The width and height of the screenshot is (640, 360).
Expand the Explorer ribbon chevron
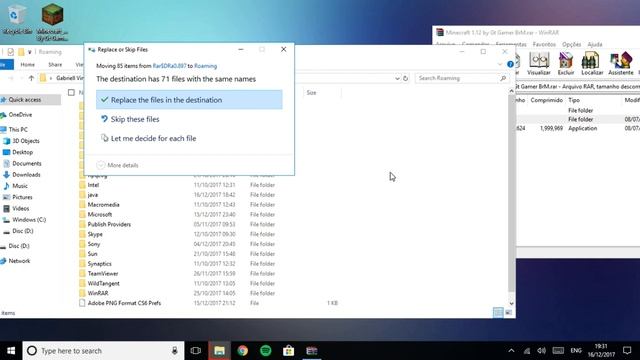coord(500,64)
